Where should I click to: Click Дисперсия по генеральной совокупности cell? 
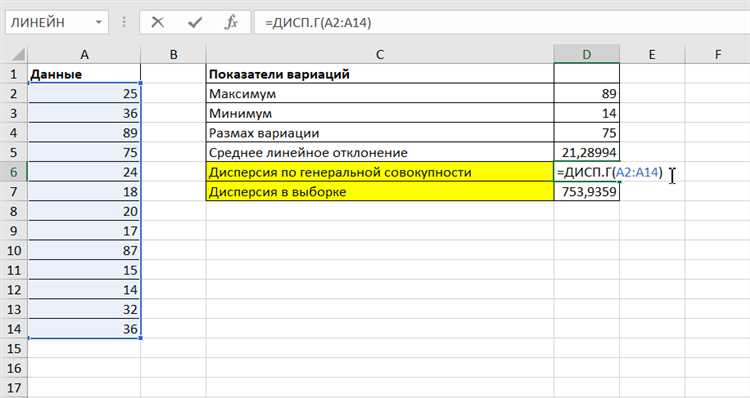[x=380, y=172]
